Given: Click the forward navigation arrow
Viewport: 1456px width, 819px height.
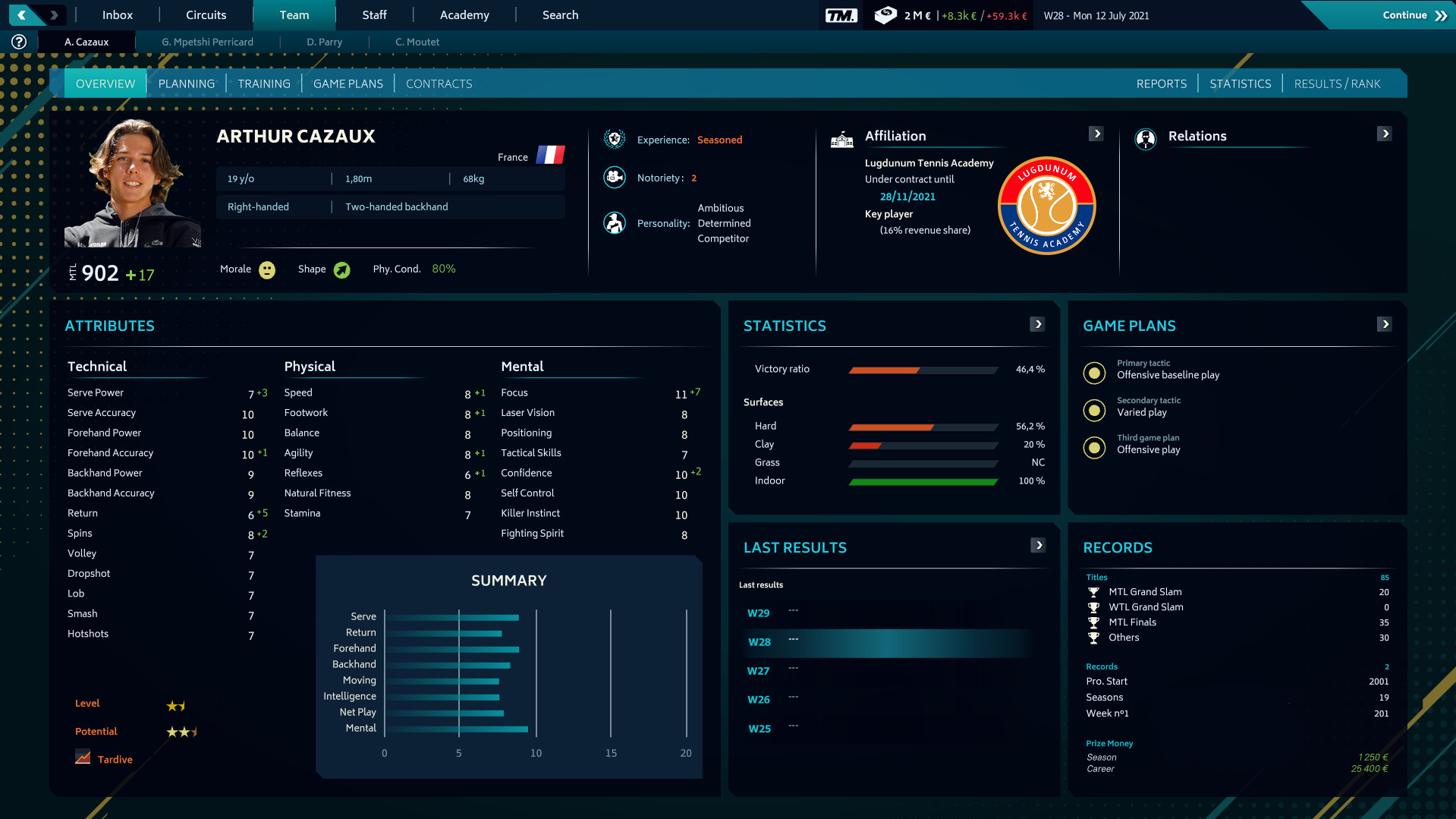Looking at the screenshot, I should click(54, 15).
